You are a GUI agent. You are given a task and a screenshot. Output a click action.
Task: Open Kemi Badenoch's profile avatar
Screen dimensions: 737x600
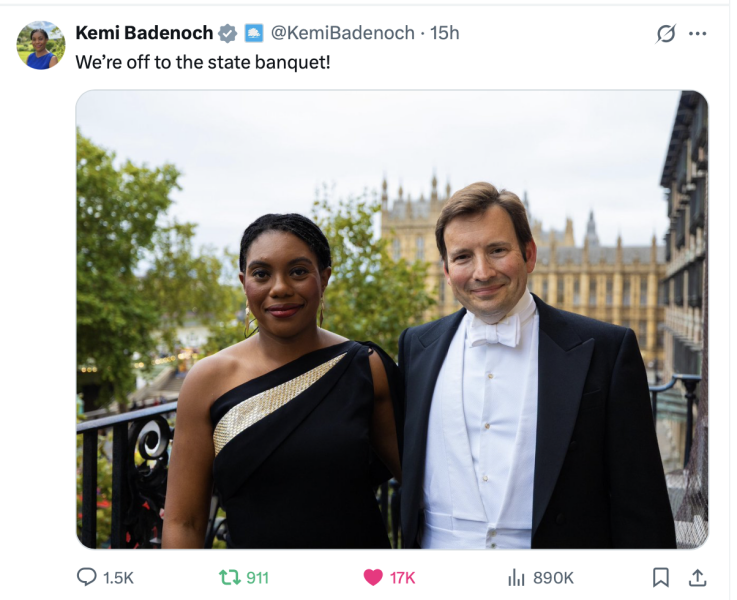pos(41,46)
